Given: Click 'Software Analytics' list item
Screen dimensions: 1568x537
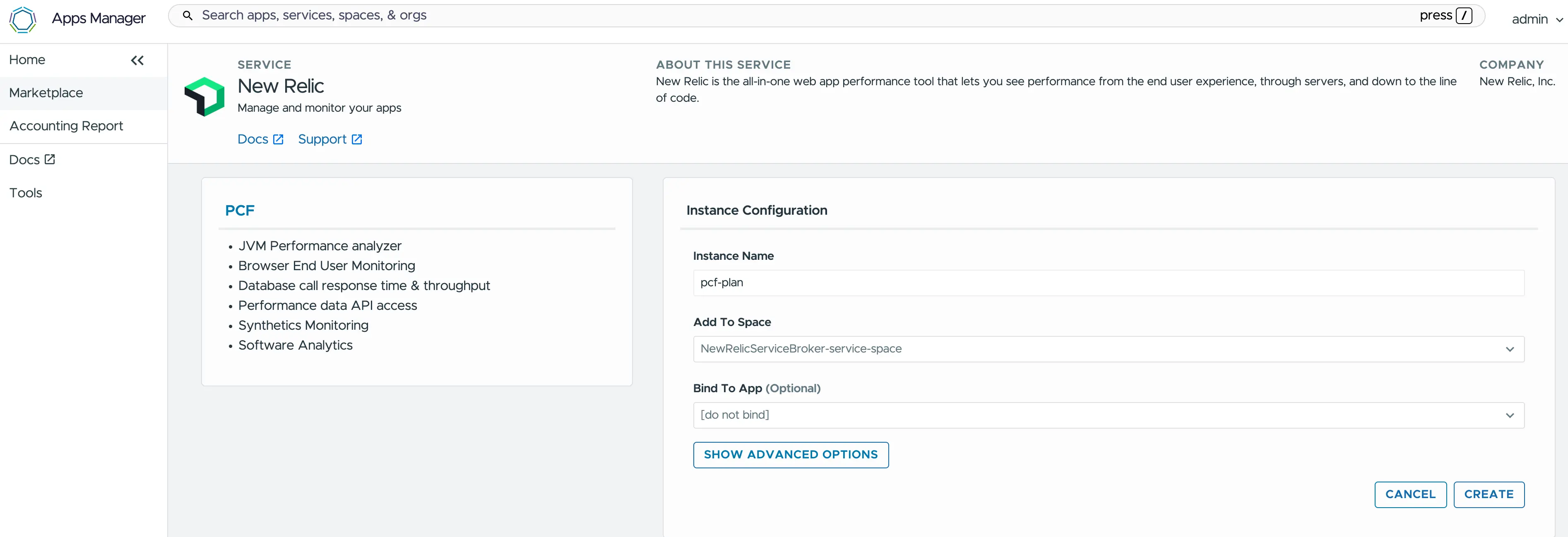Looking at the screenshot, I should [295, 345].
